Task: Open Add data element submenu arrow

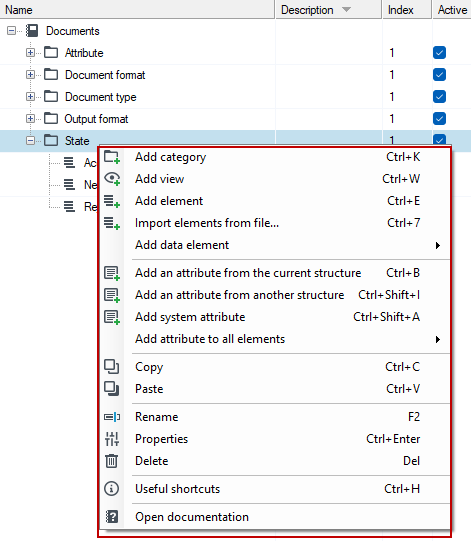Action: tap(438, 246)
